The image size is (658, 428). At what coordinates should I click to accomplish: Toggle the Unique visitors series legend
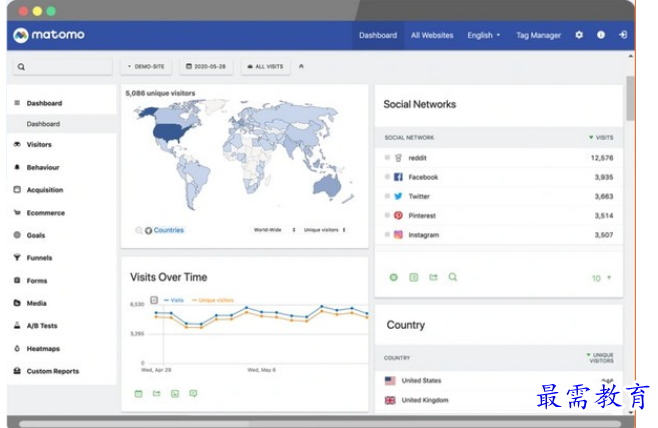(213, 300)
